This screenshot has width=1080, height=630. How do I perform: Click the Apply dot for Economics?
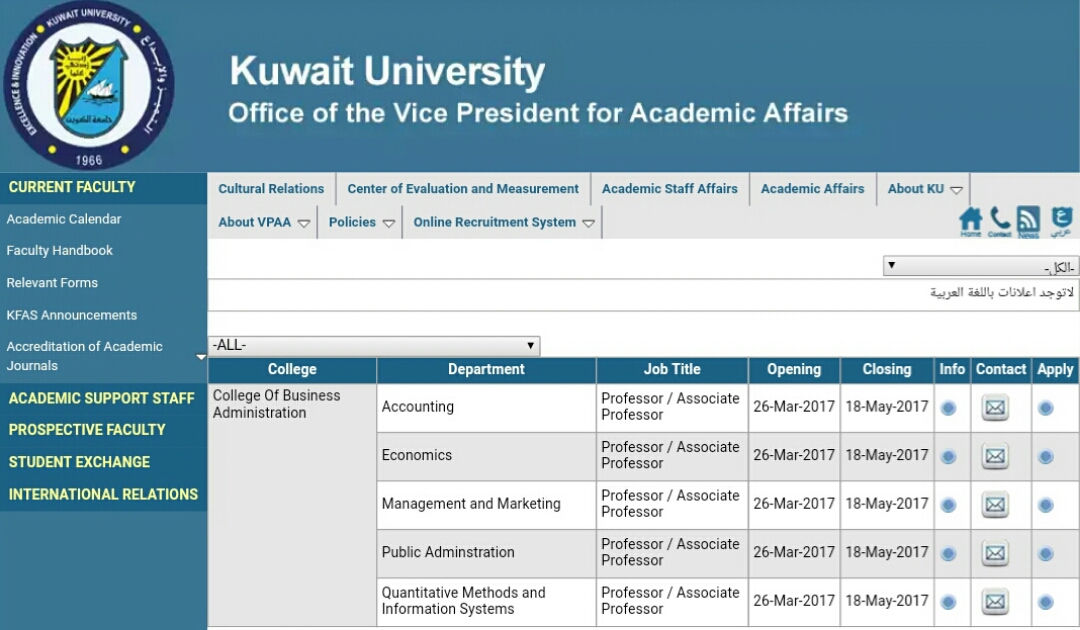pos(1046,456)
